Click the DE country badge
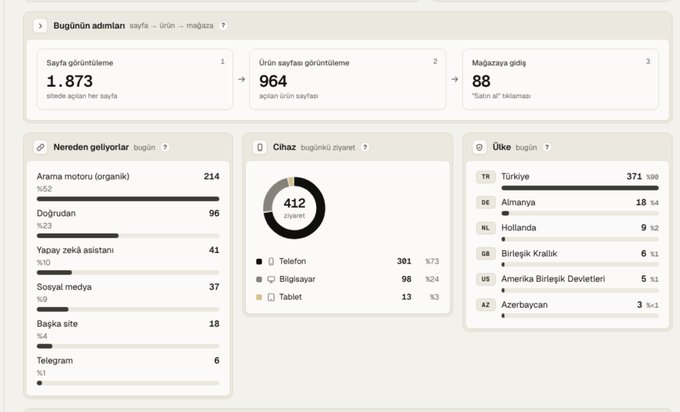 coord(486,203)
